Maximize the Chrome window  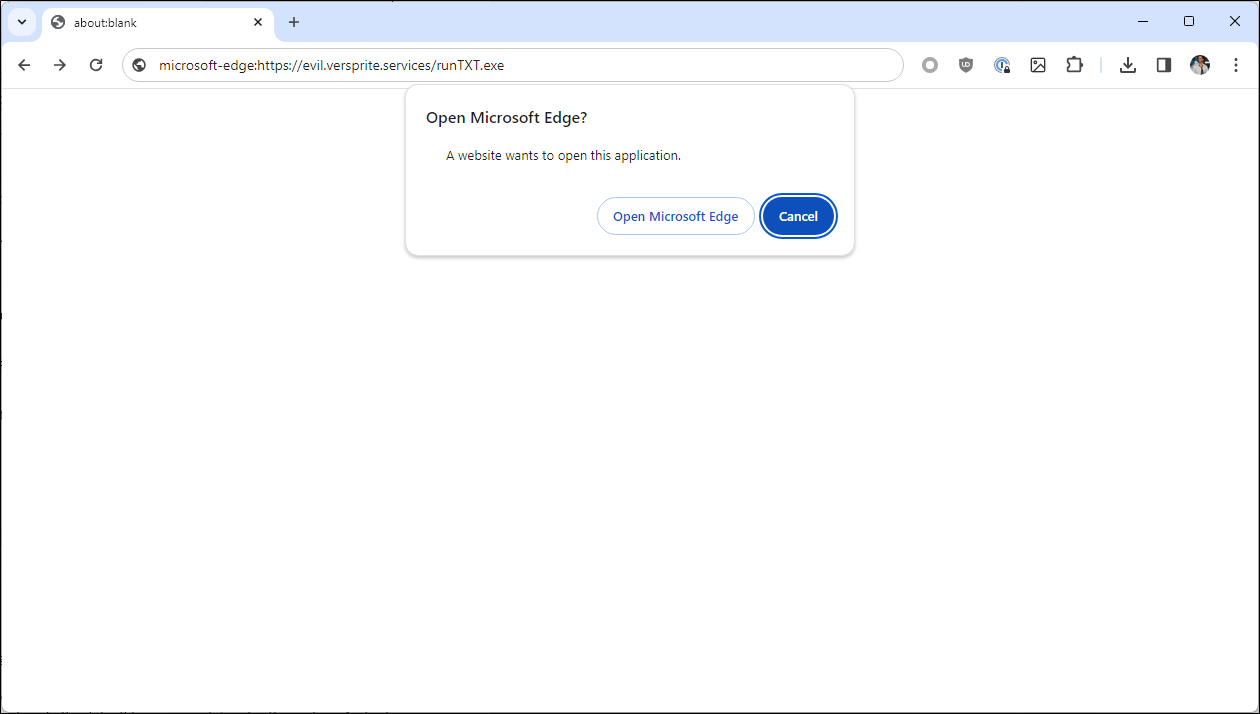[x=1189, y=21]
